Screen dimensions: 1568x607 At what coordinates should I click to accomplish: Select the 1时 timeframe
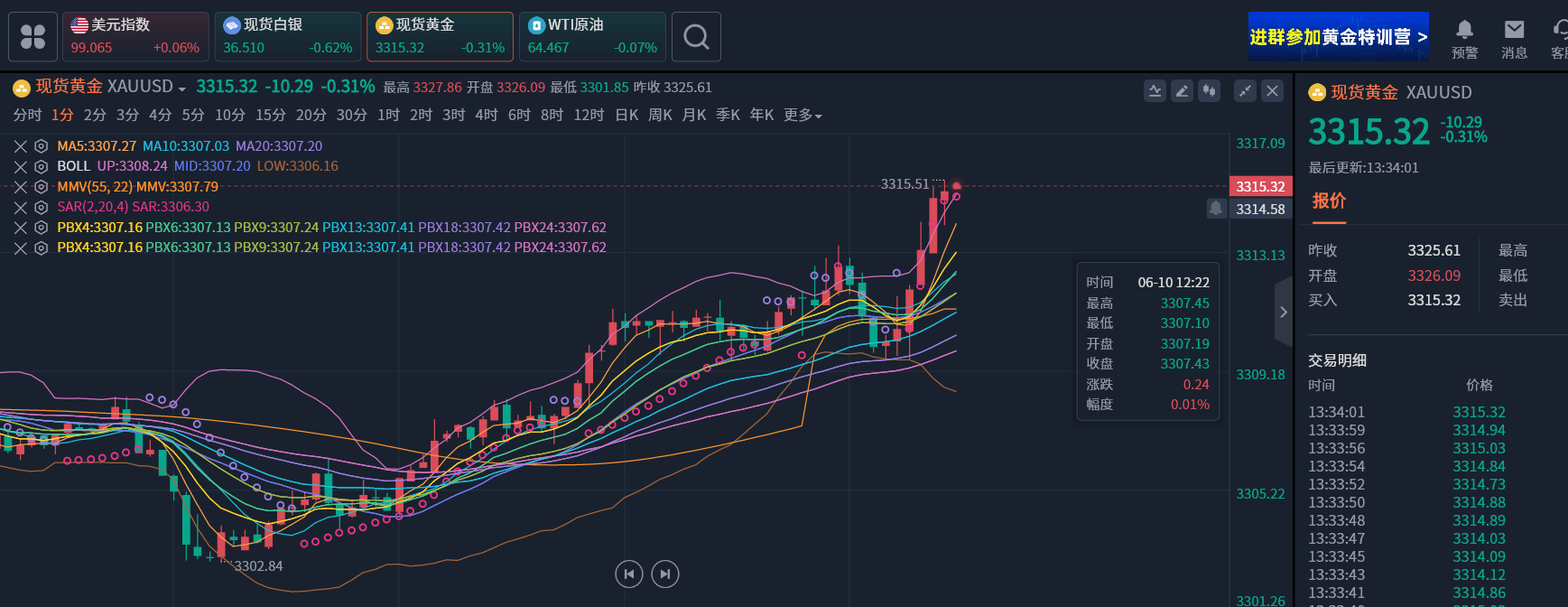tap(388, 115)
